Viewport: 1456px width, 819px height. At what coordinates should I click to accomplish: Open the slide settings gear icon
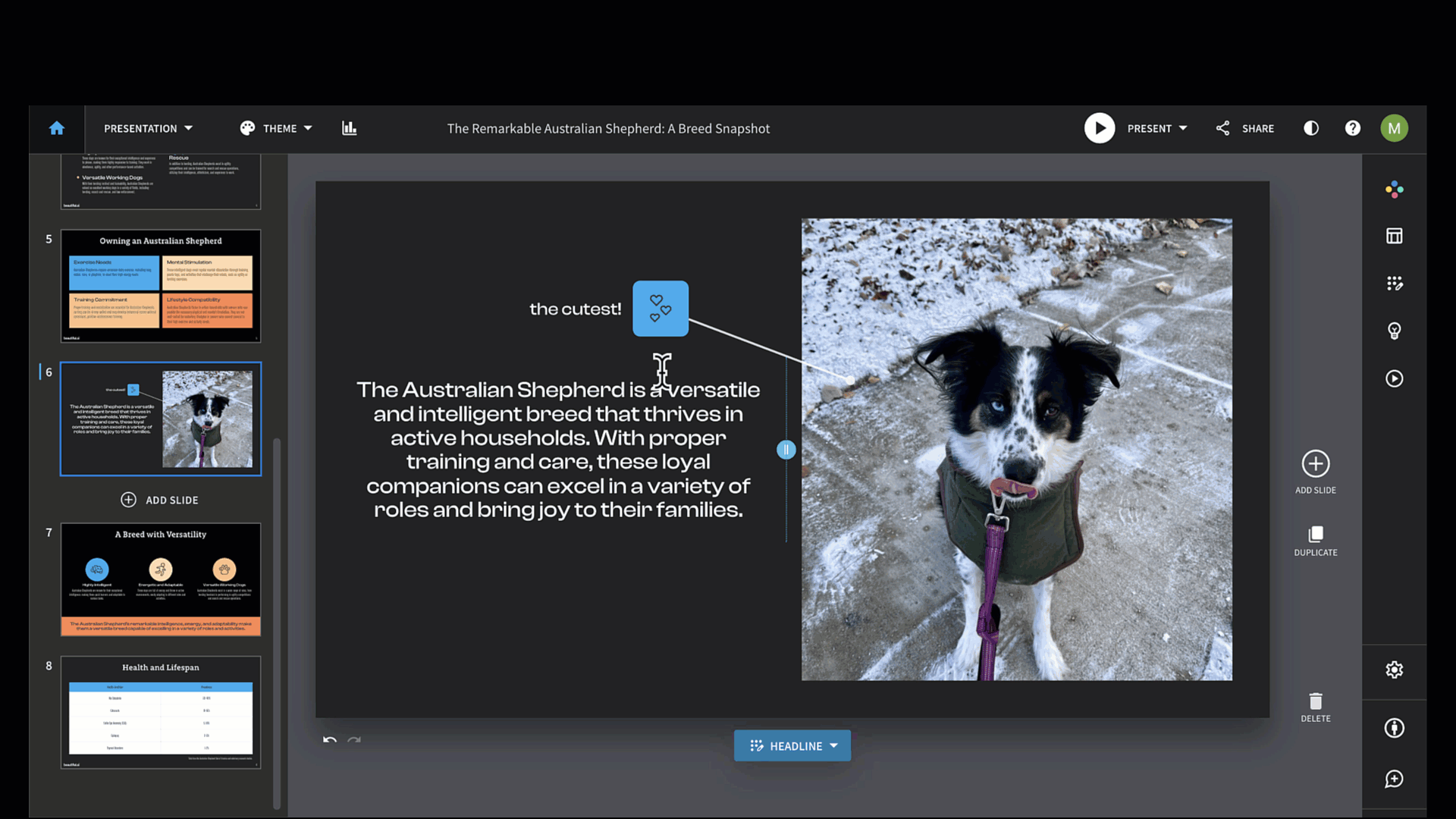tap(1395, 670)
